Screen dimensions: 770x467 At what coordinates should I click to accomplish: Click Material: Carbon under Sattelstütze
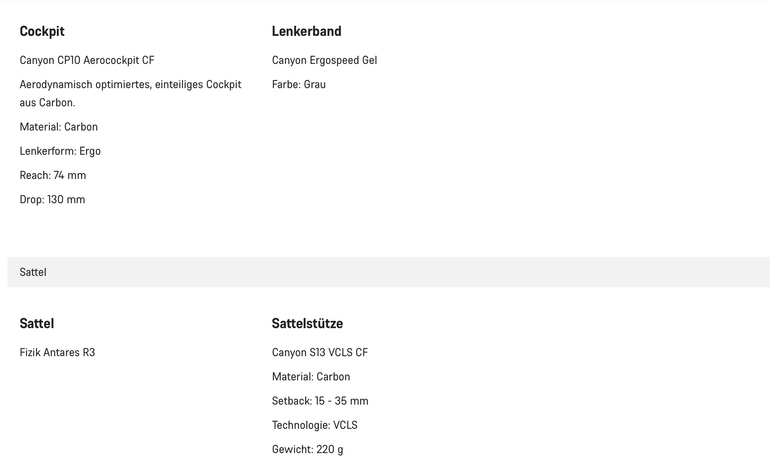(311, 377)
